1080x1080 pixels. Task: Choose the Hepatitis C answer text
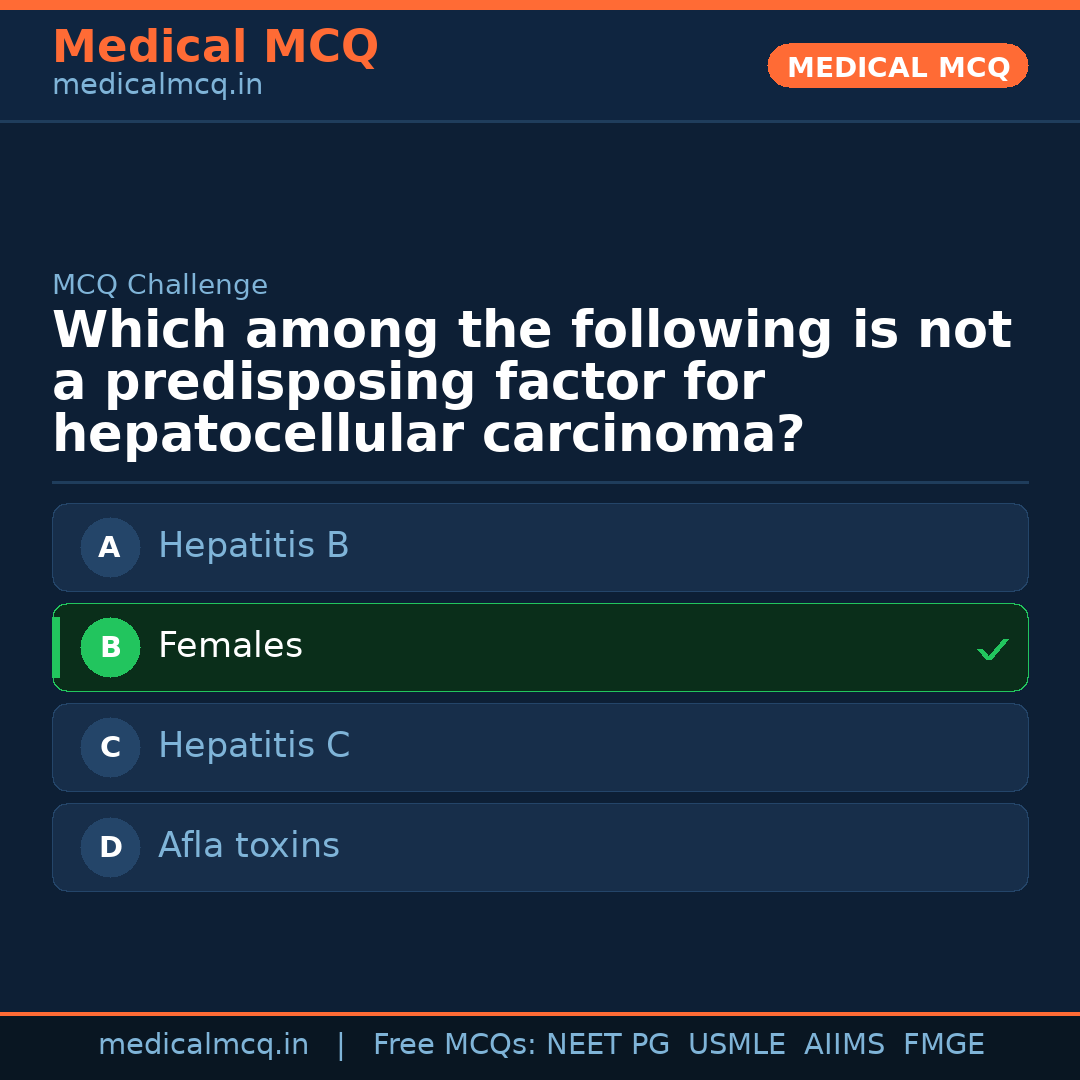point(254,746)
